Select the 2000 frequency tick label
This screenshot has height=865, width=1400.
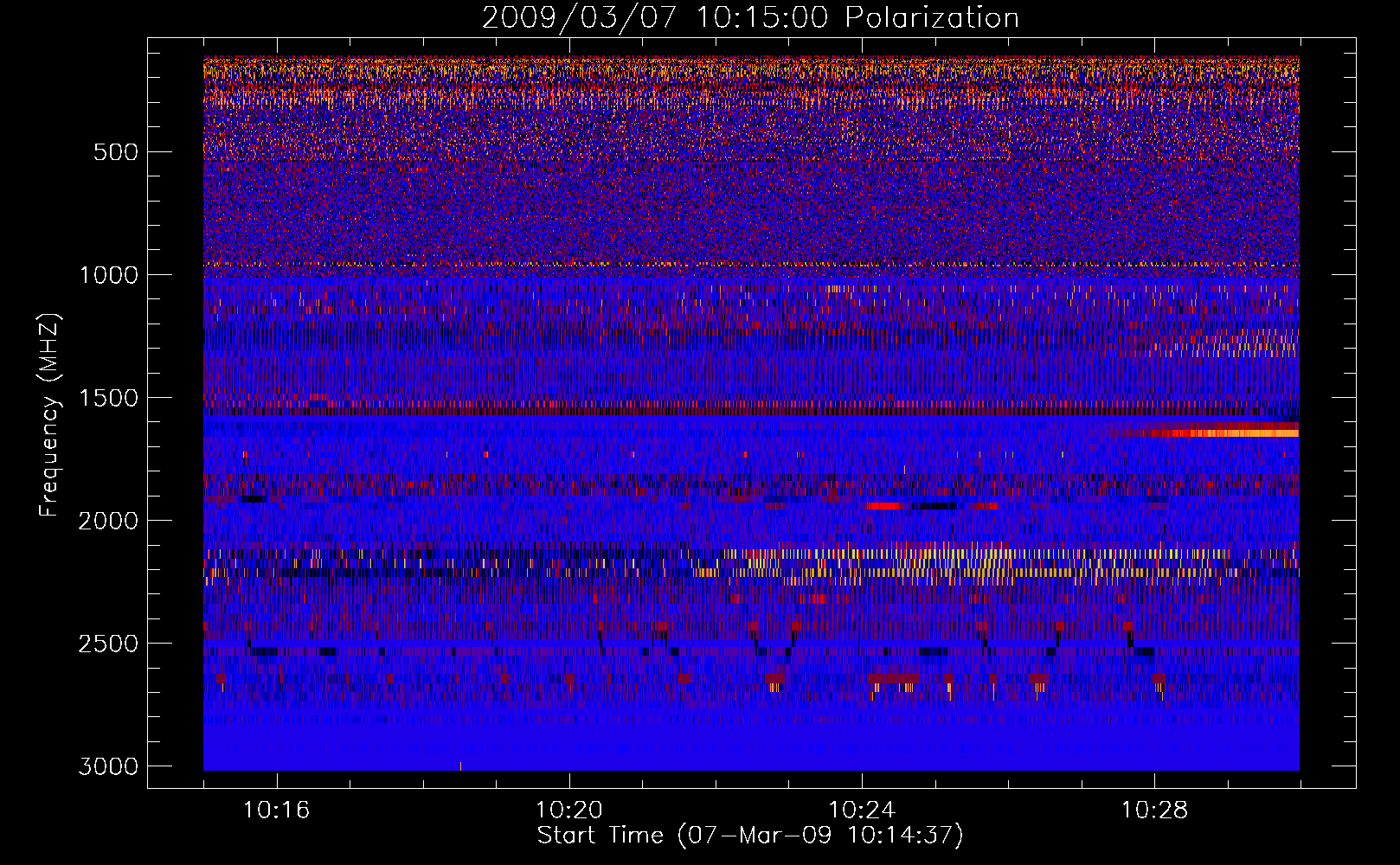click(x=108, y=521)
